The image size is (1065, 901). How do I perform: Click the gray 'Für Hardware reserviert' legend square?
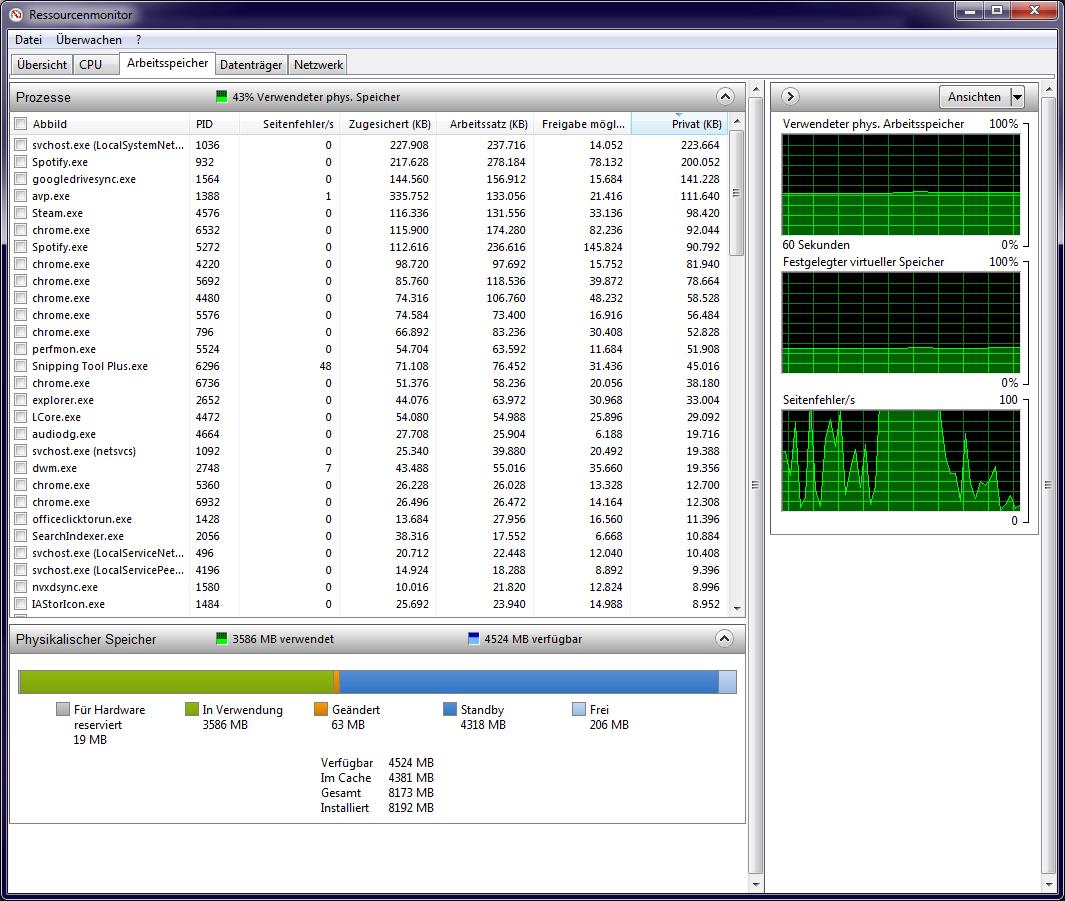[63, 710]
